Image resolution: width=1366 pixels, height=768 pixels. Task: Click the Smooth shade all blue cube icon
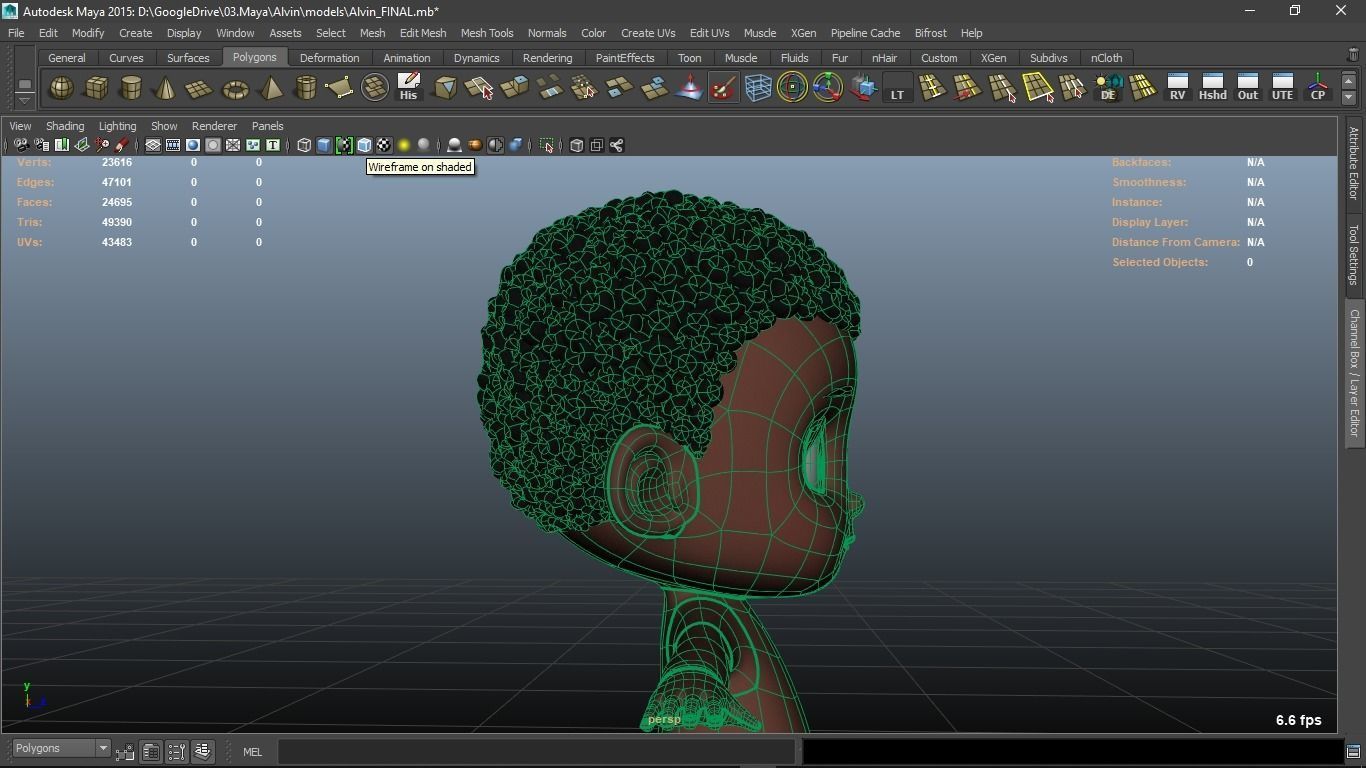(x=324, y=145)
